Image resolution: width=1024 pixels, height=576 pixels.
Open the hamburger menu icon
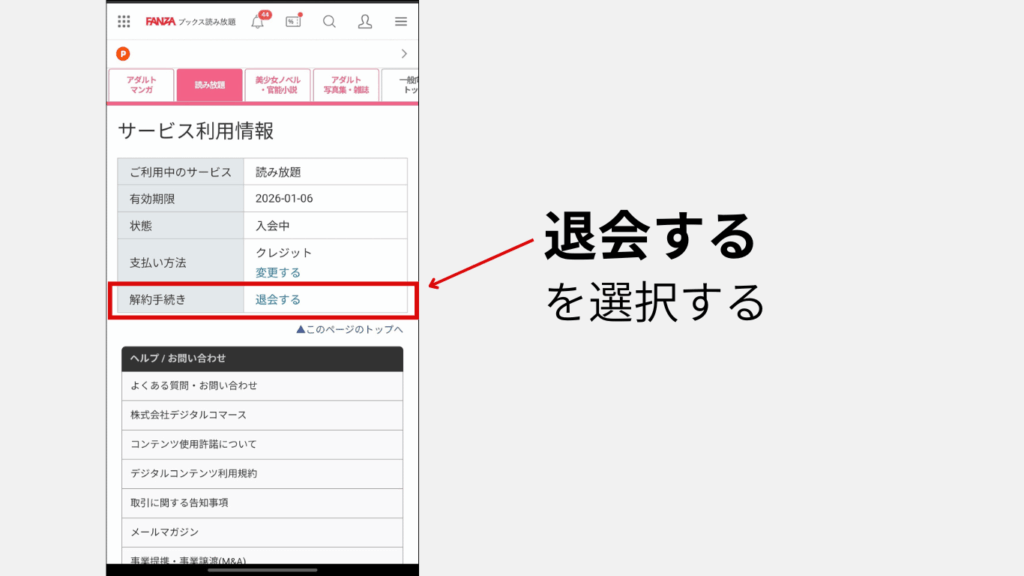click(x=401, y=21)
